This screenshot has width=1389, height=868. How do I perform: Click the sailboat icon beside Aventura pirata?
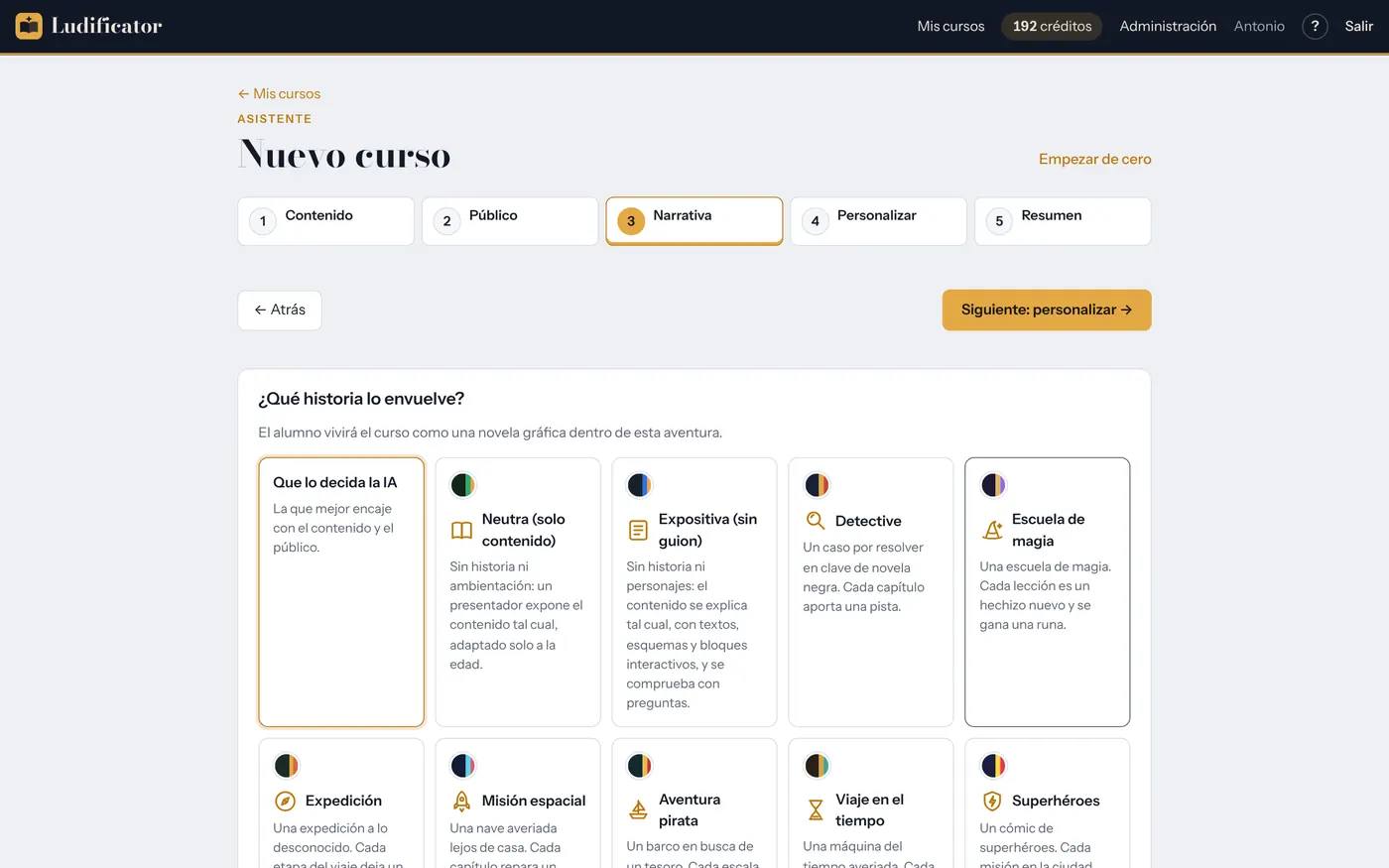pyautogui.click(x=638, y=809)
